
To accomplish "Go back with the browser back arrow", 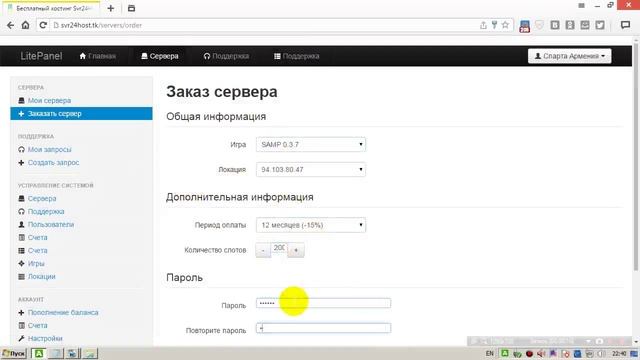I will pos(10,25).
